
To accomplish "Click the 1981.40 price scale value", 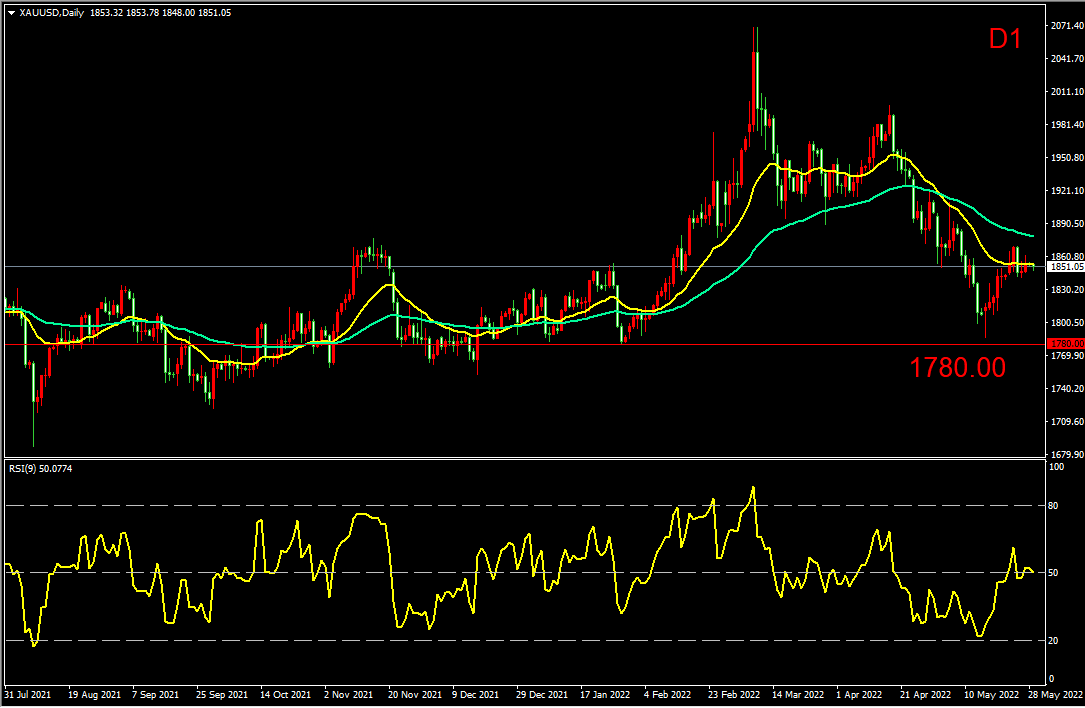I will point(1067,125).
